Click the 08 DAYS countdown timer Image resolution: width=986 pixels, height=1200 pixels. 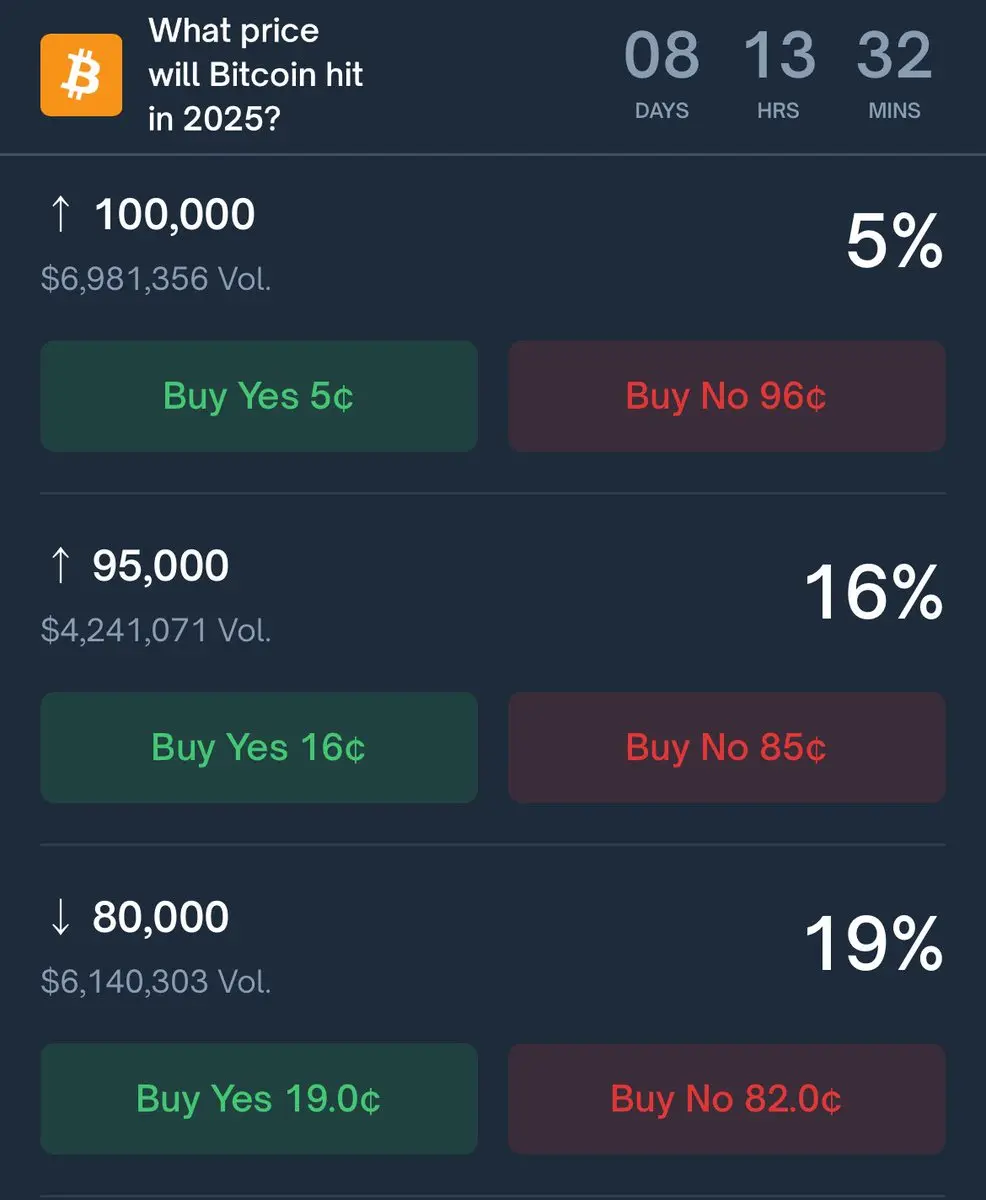pyautogui.click(x=662, y=75)
